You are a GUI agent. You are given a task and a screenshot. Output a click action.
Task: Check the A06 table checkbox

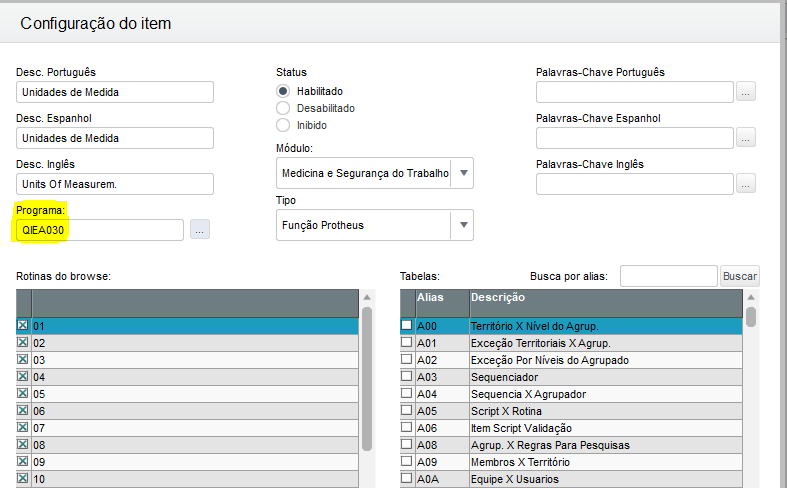pos(407,427)
